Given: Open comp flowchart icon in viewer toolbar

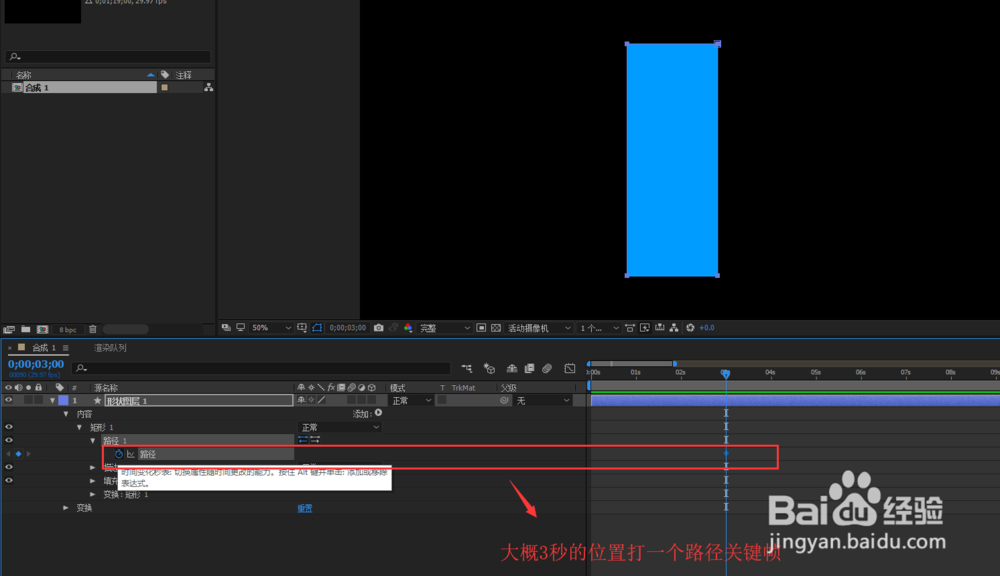Looking at the screenshot, I should pyautogui.click(x=674, y=328).
